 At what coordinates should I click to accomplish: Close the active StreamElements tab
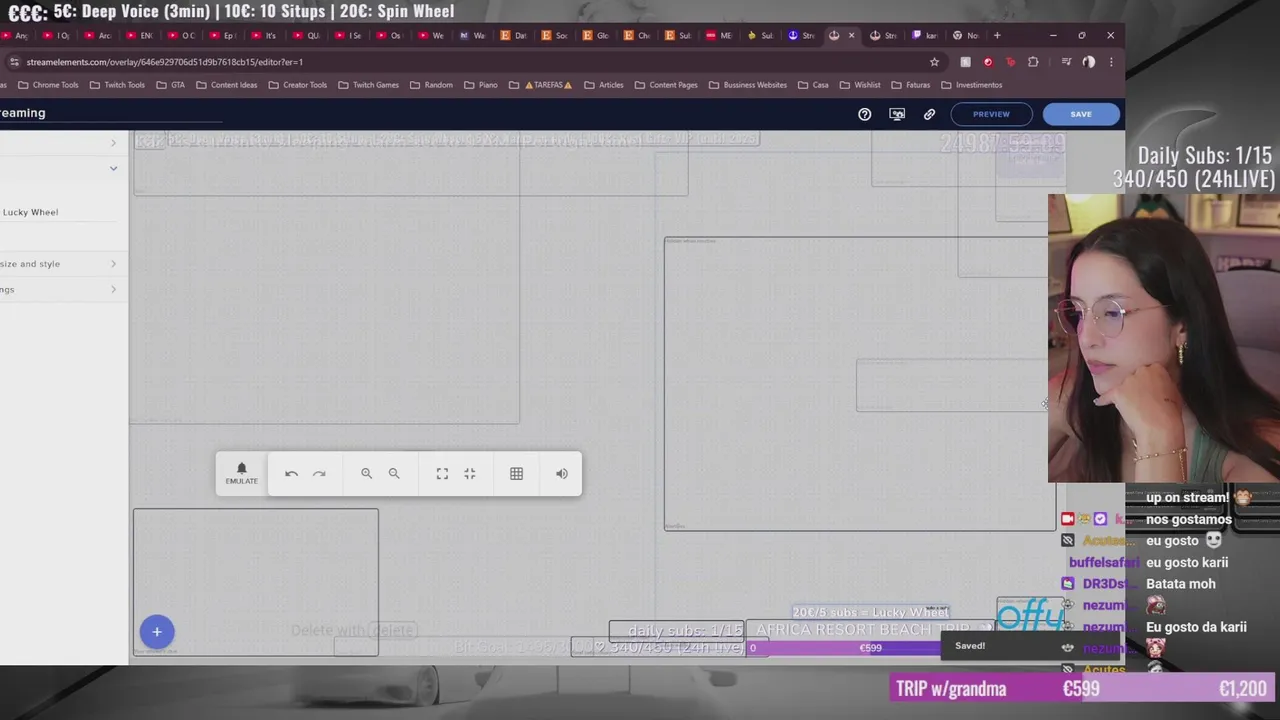tap(851, 35)
